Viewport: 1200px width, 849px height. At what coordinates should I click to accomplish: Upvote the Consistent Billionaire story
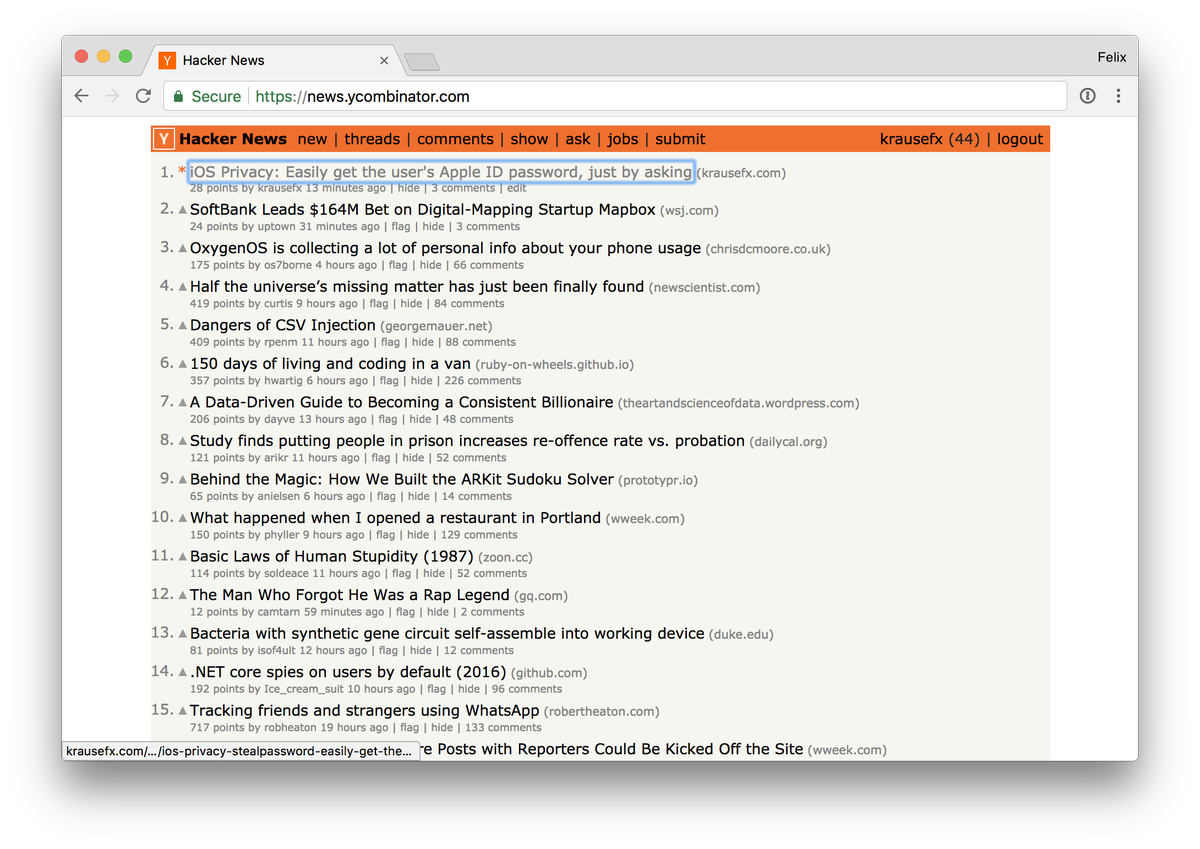click(x=183, y=403)
